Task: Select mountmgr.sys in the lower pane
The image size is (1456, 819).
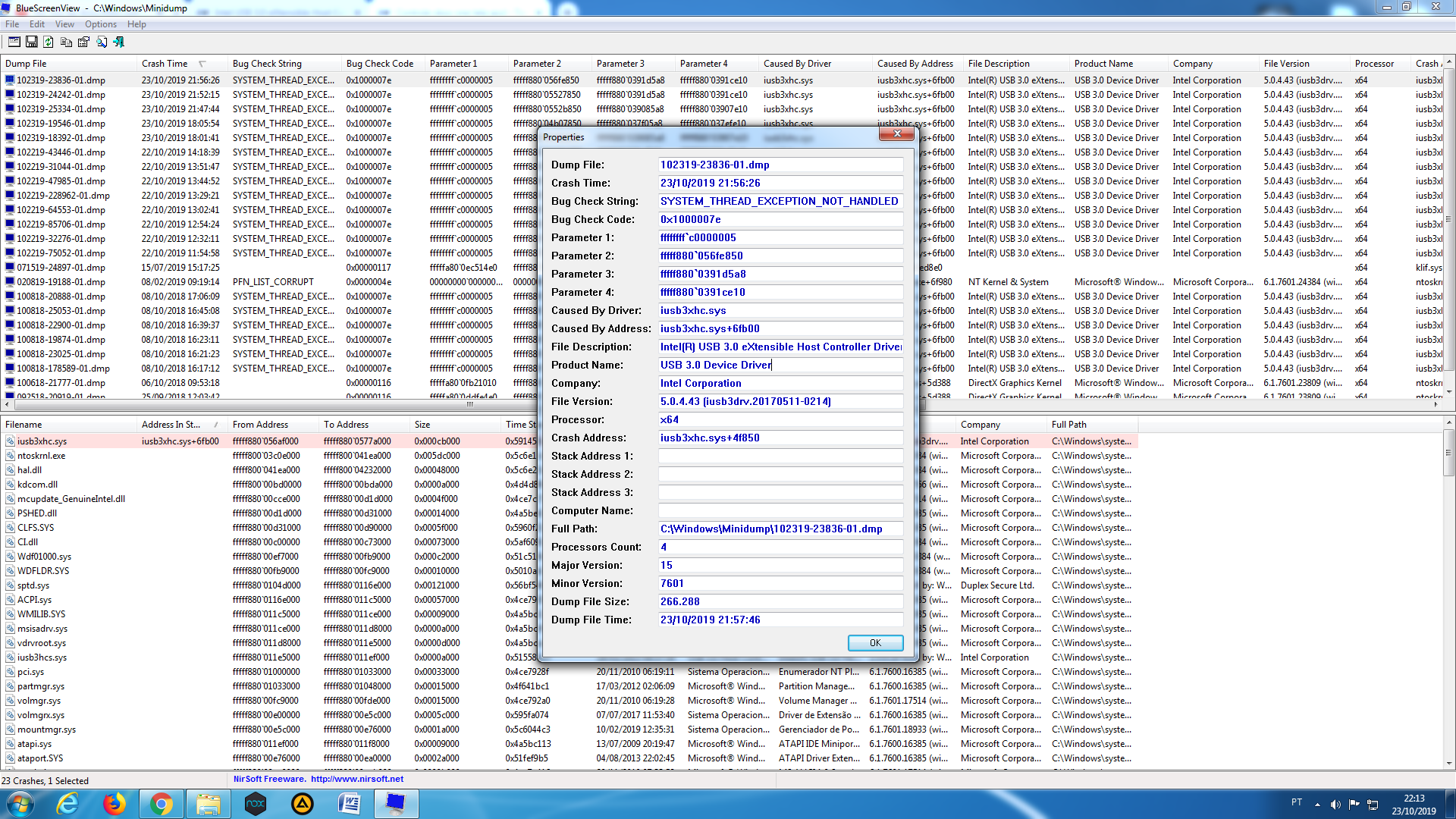Action: [x=46, y=730]
